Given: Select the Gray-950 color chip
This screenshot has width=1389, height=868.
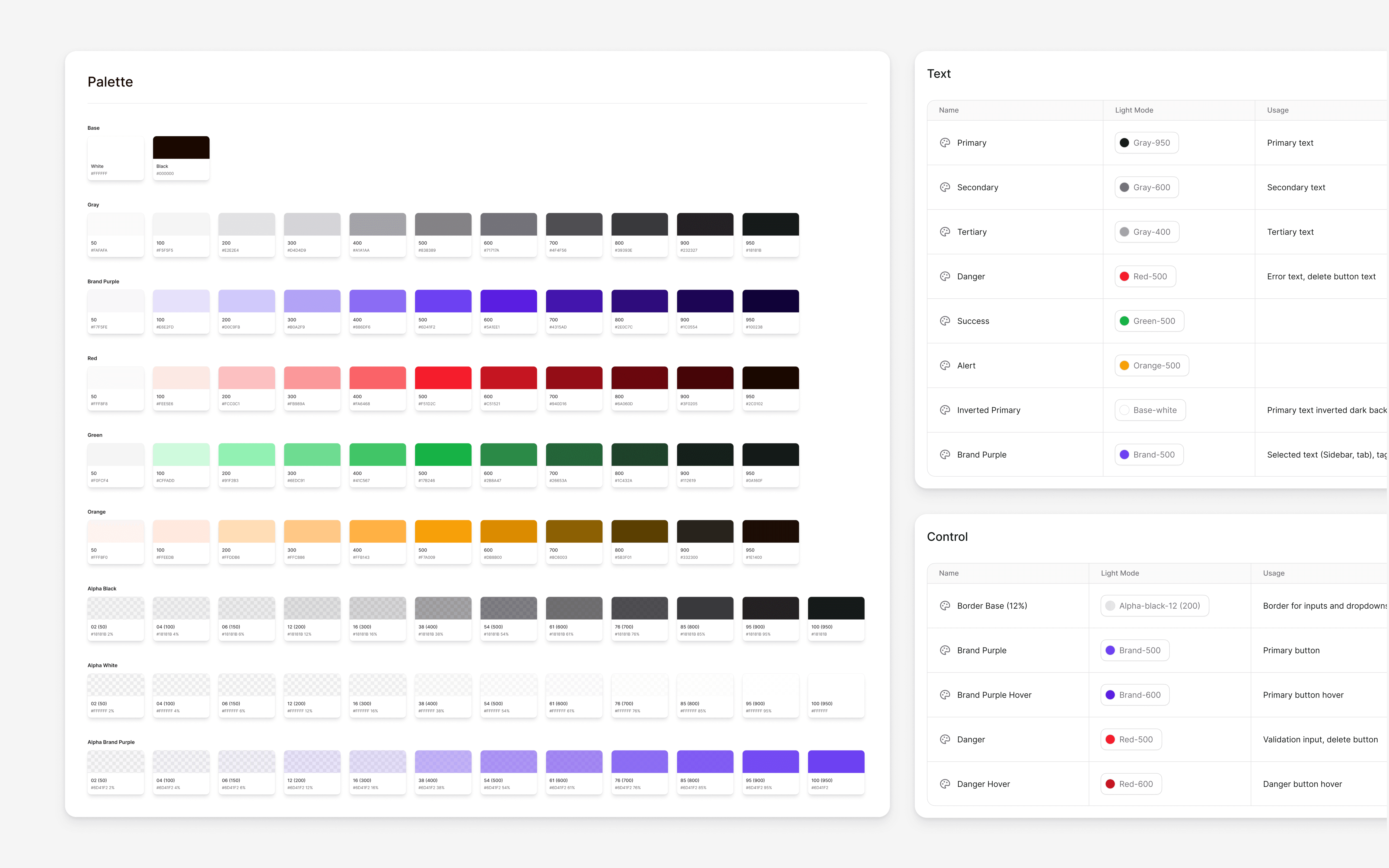Looking at the screenshot, I should coord(1146,143).
